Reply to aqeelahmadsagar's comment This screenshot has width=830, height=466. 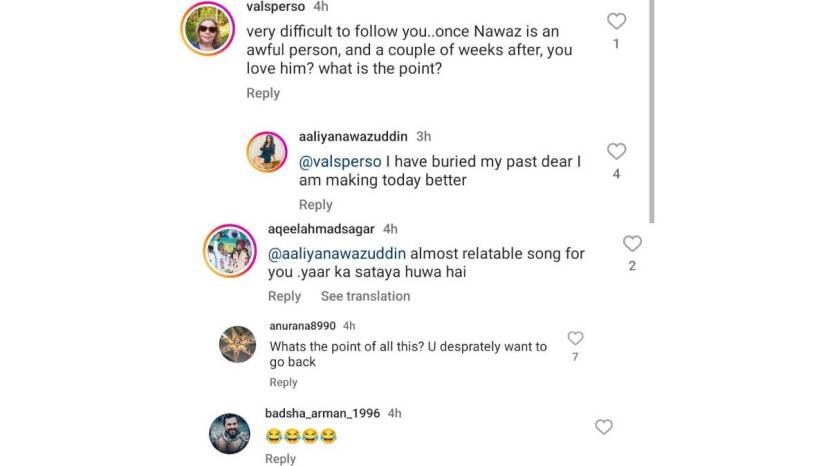(284, 296)
